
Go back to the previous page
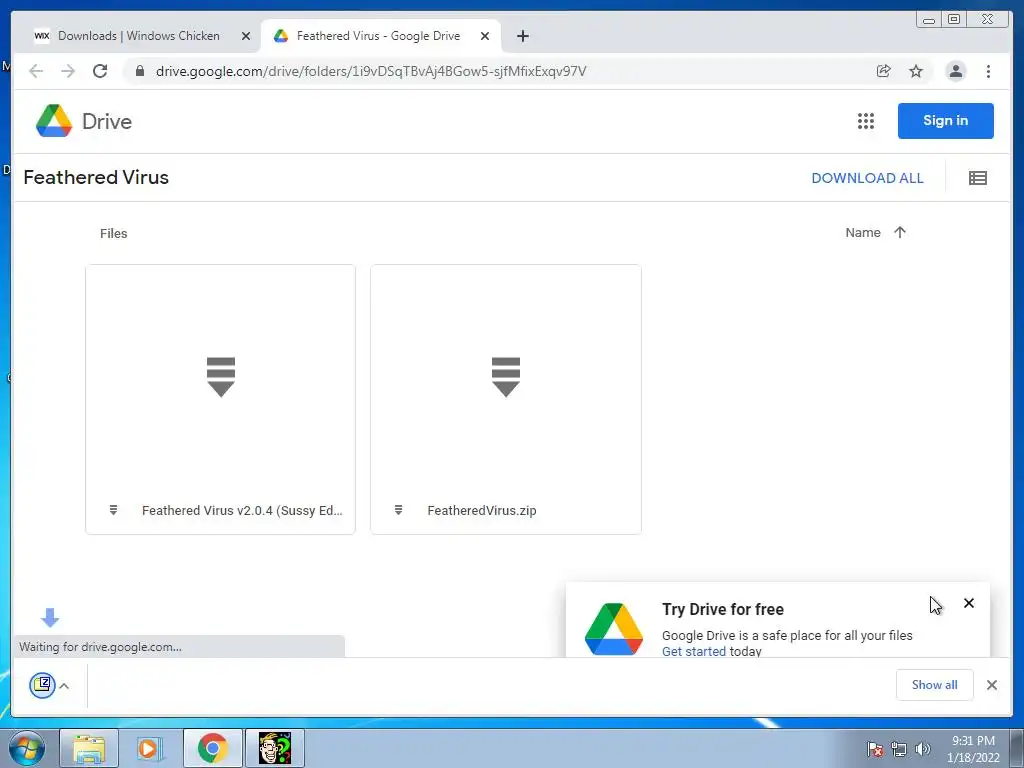pos(36,71)
